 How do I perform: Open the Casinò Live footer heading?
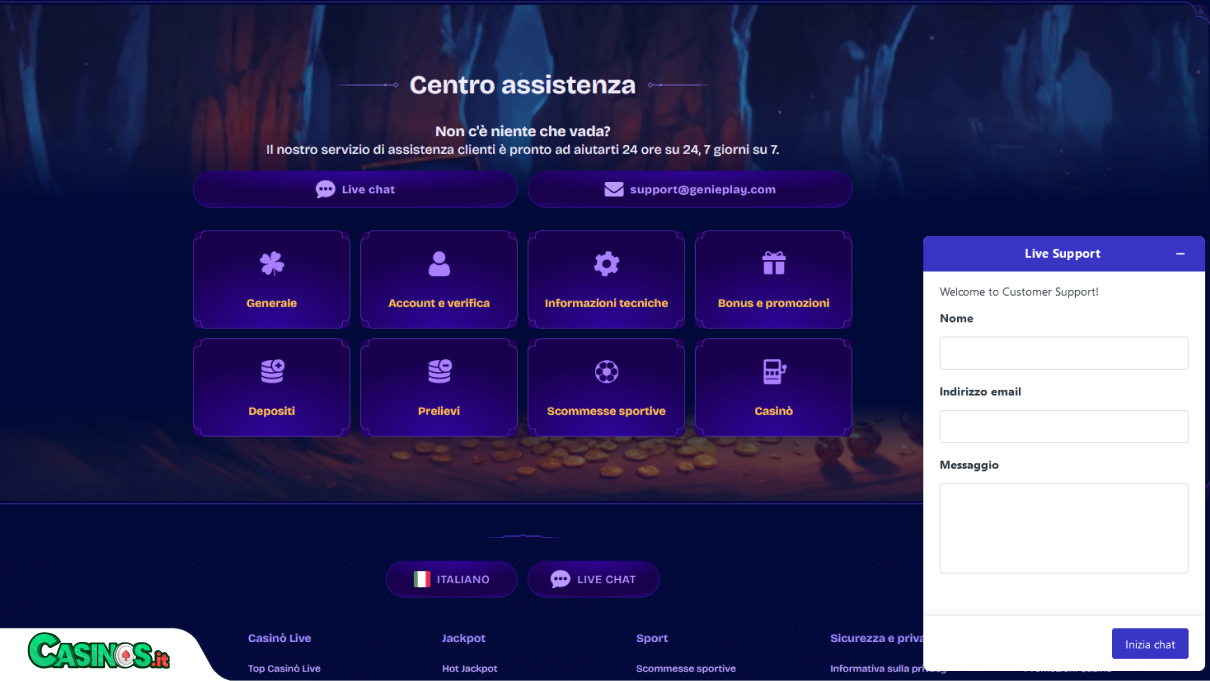279,638
